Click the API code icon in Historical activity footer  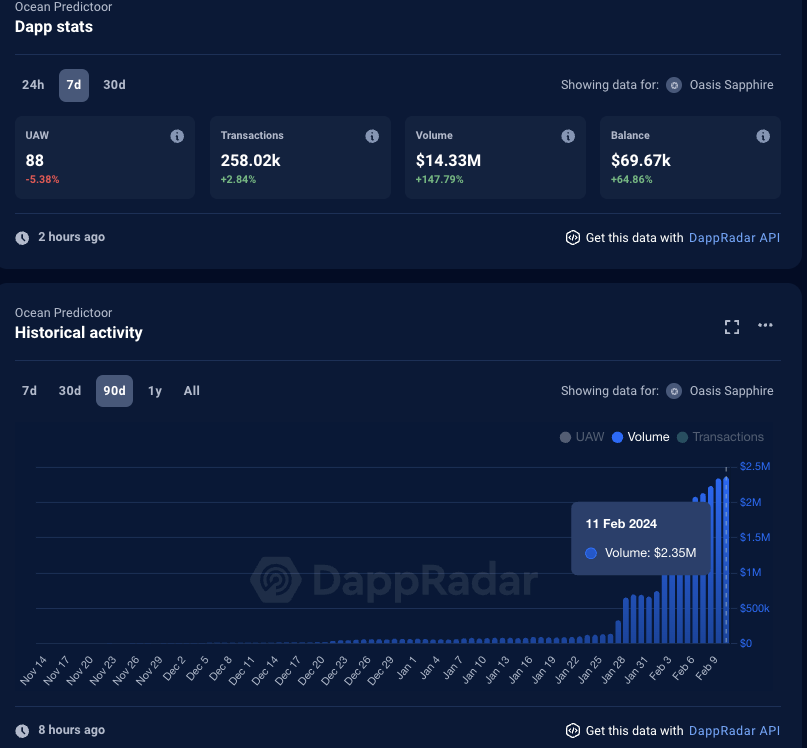click(x=572, y=730)
